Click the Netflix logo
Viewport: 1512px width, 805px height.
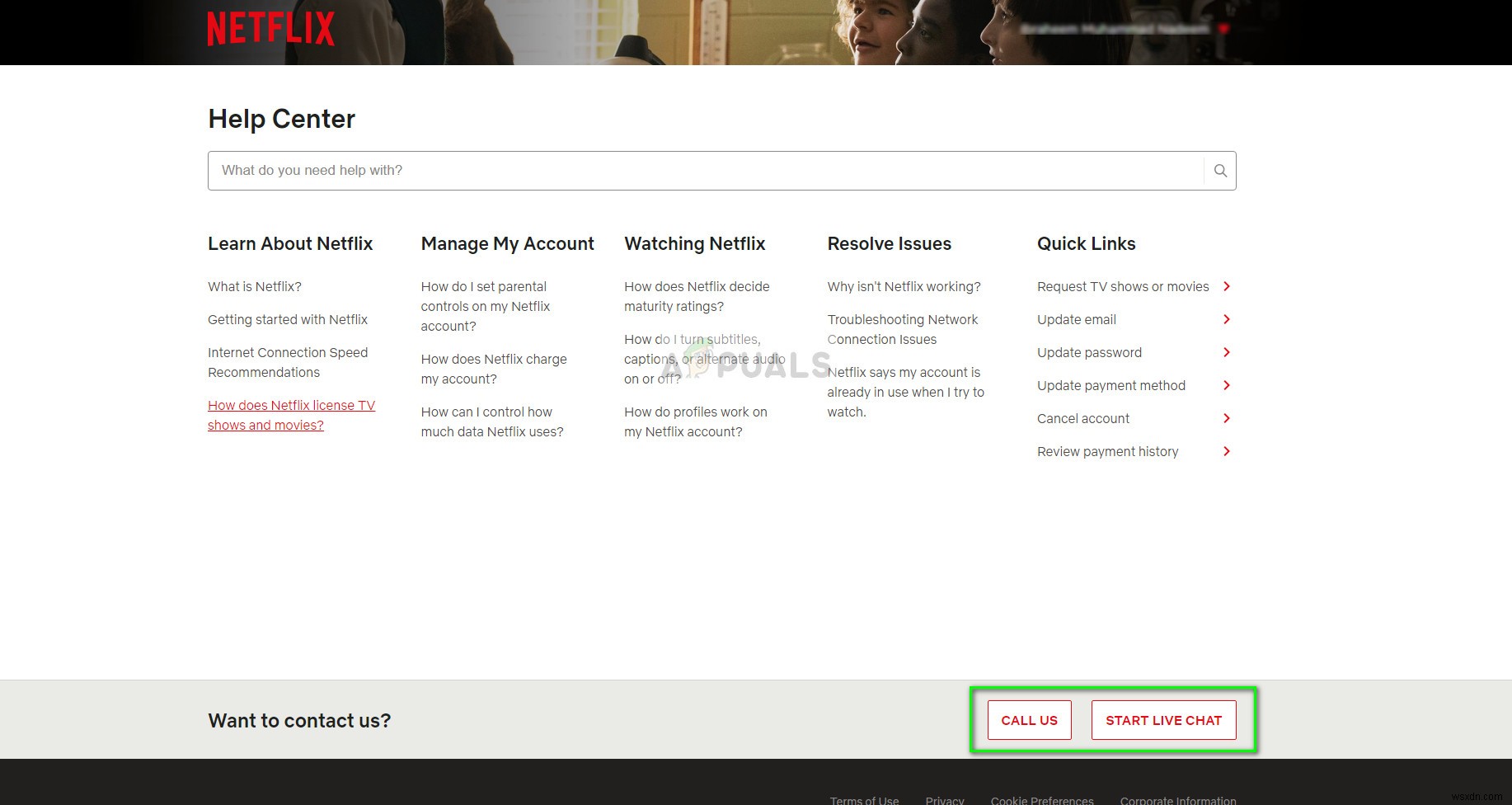(x=270, y=27)
